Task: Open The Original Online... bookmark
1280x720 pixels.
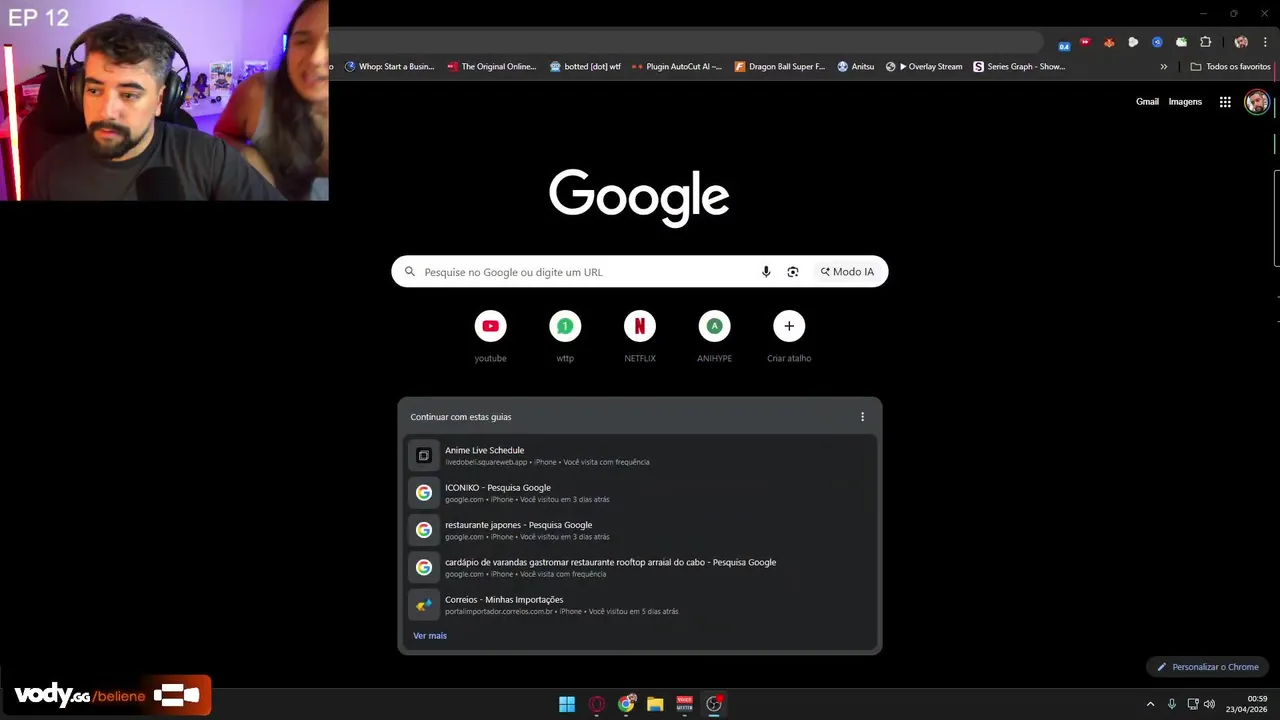Action: pos(492,67)
